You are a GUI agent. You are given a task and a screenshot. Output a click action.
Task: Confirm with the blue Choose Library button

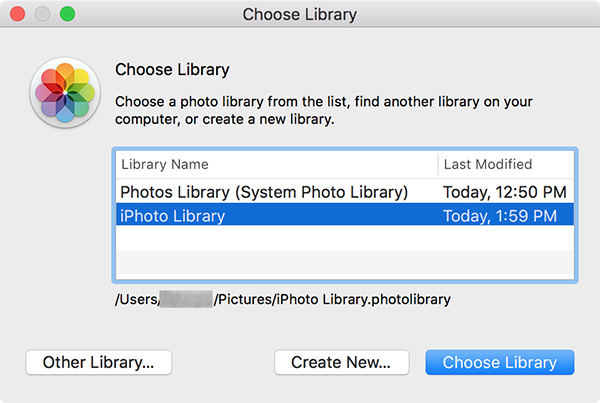coord(500,362)
